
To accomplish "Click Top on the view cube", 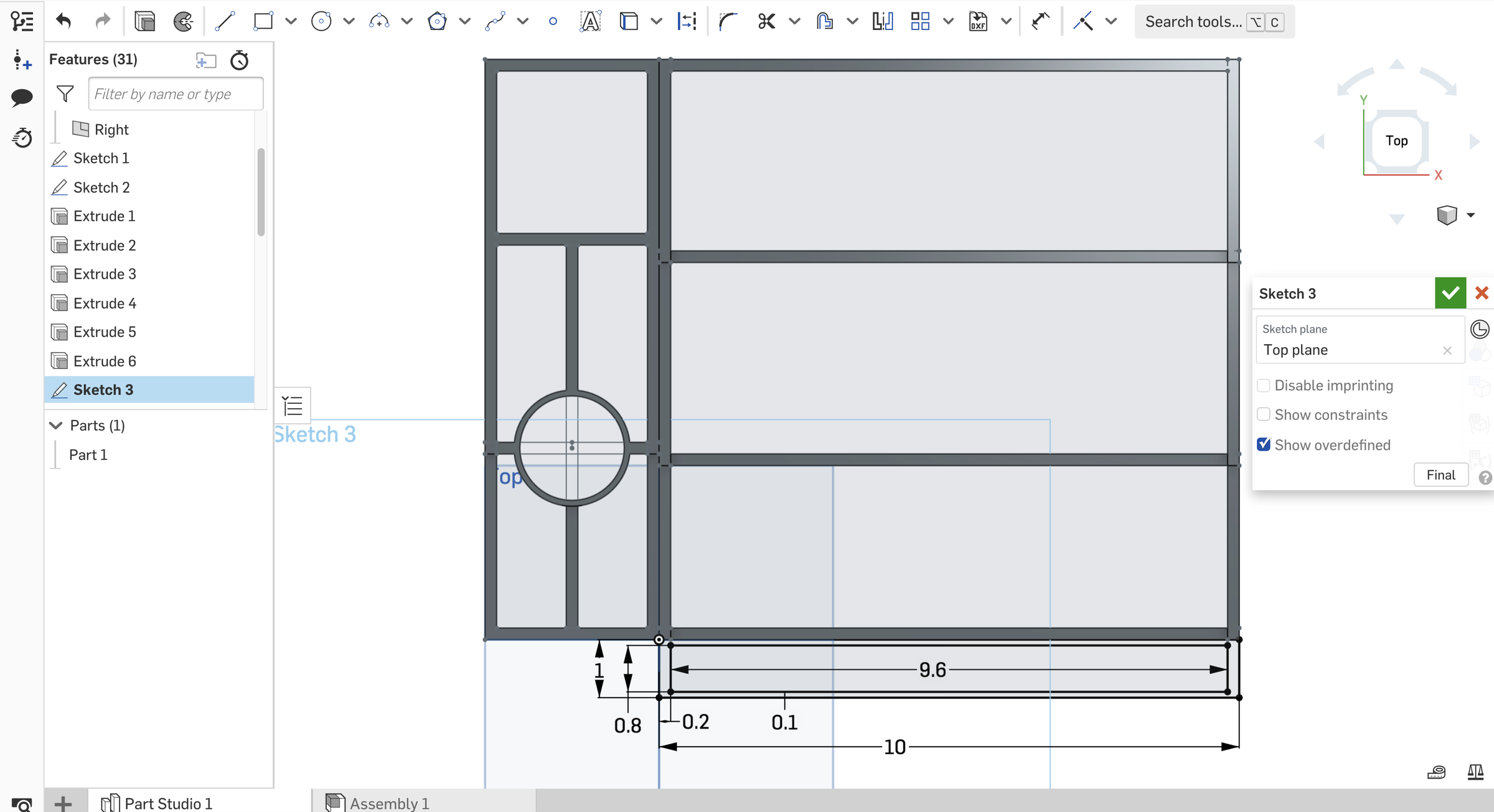I will (1396, 141).
